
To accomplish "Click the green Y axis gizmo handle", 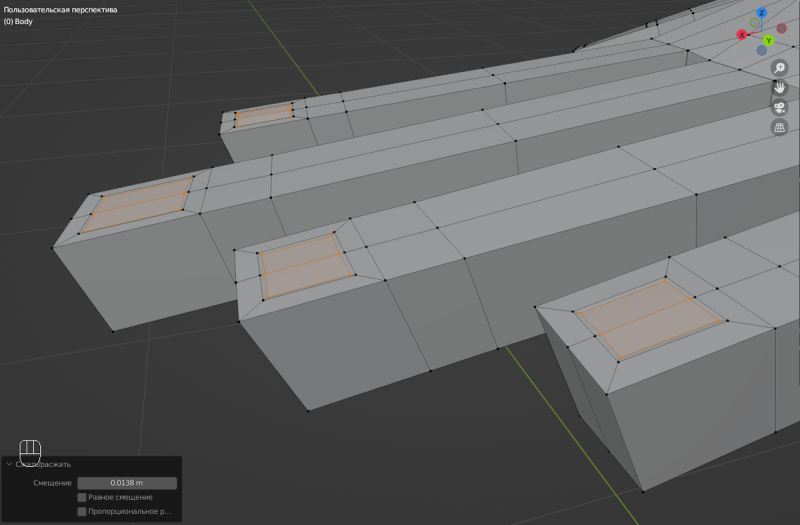I will click(x=768, y=40).
